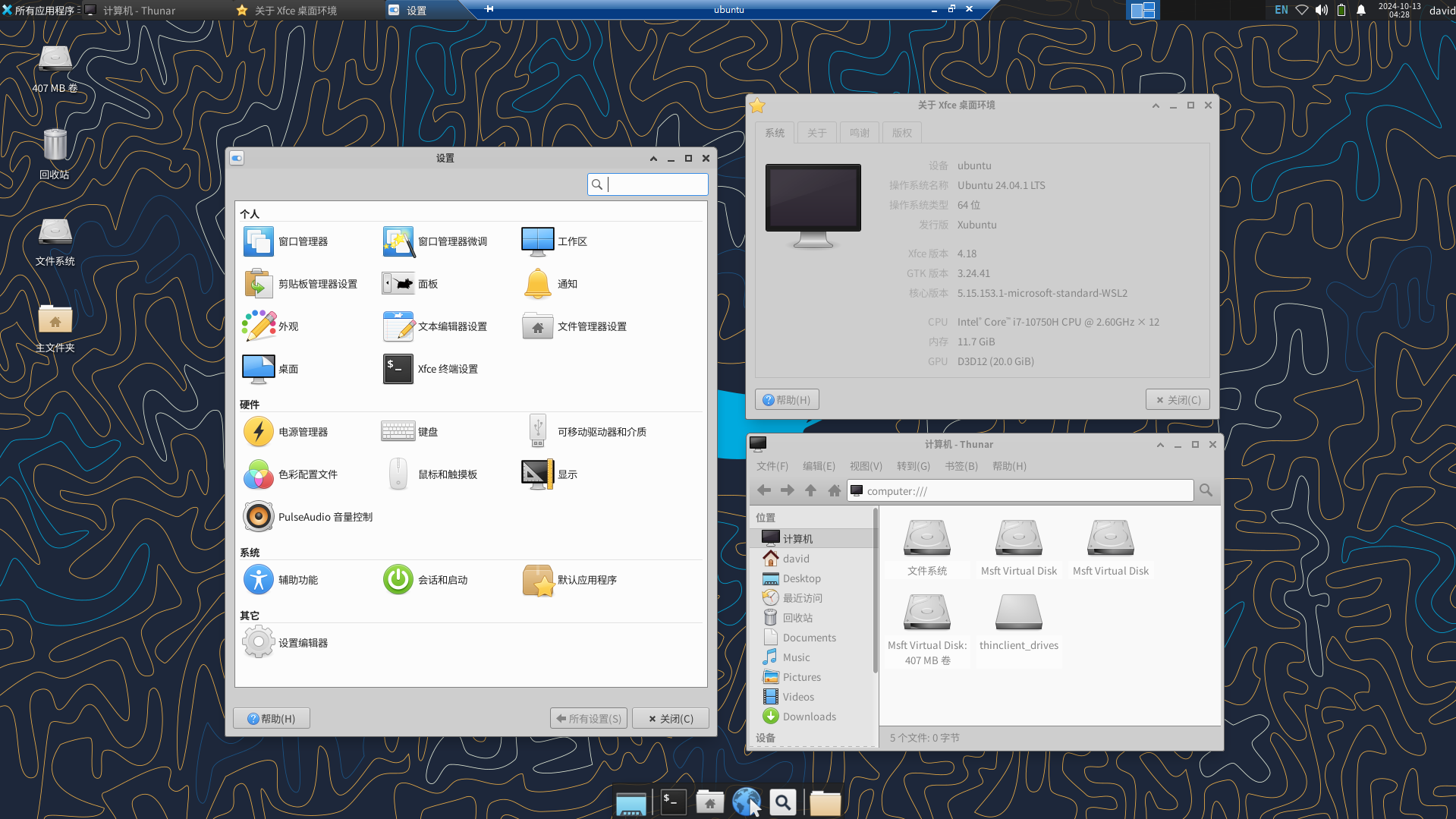Open Window Manager Tweaks (窗口管理器微调)

(x=436, y=241)
